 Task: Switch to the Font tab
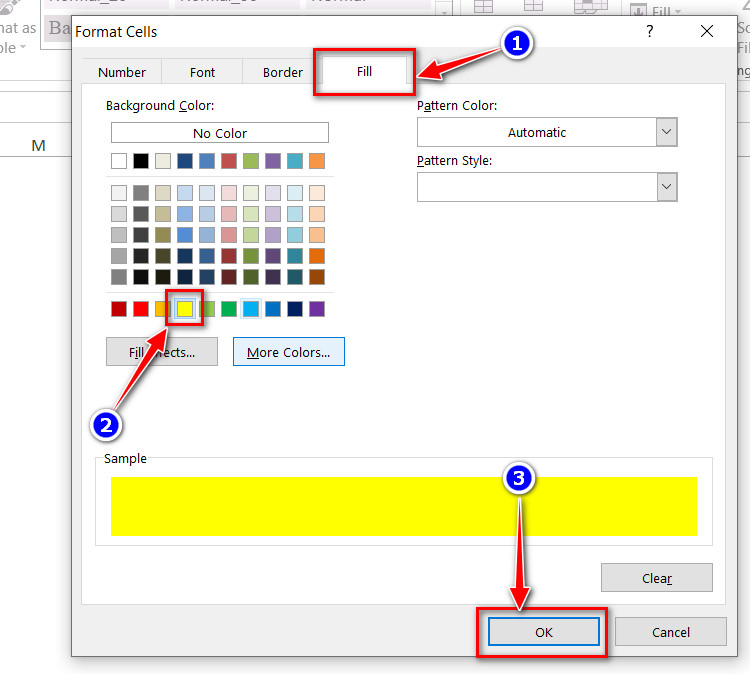coord(202,72)
